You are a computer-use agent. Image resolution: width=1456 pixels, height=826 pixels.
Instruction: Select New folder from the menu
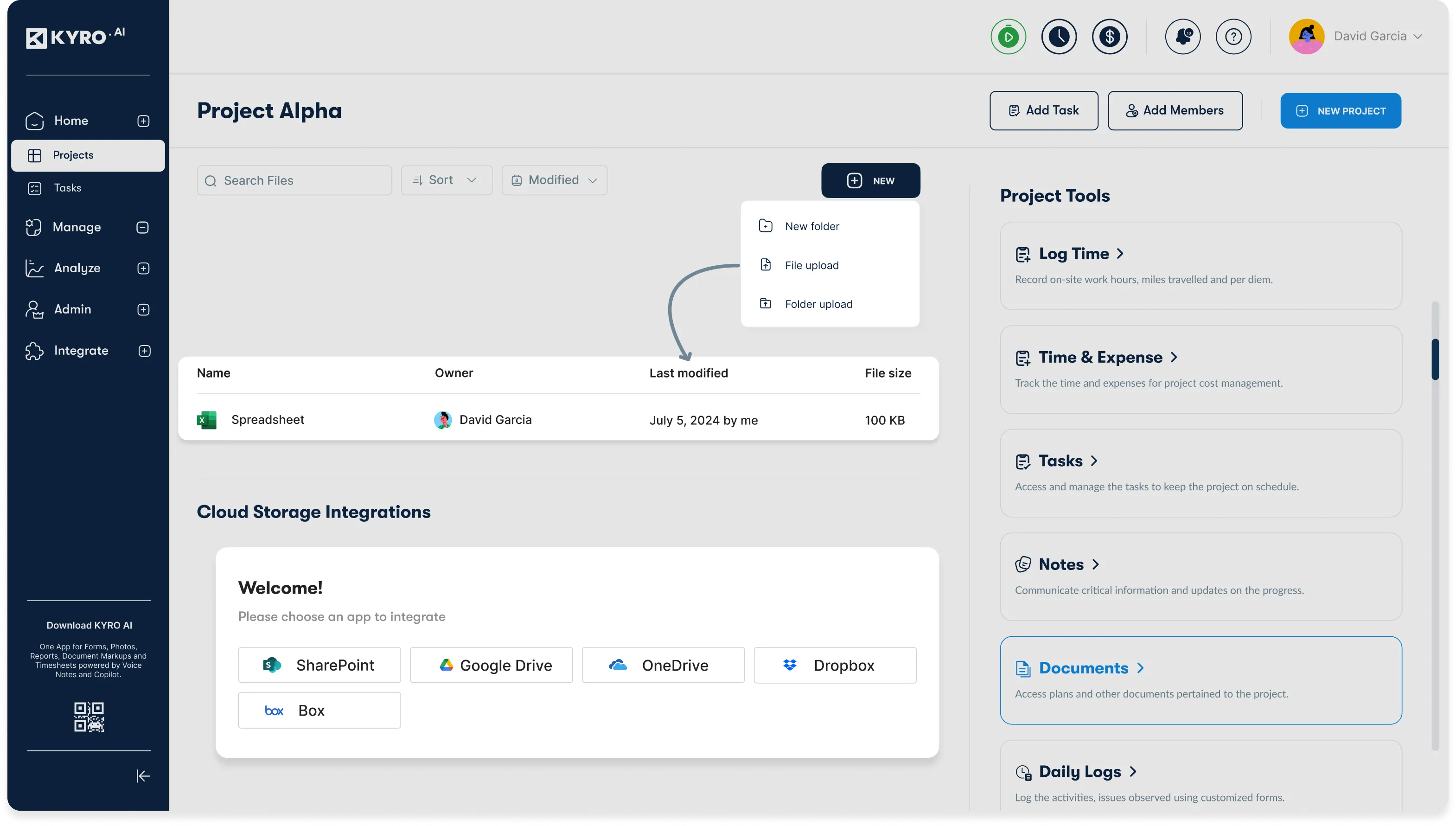[x=811, y=226]
